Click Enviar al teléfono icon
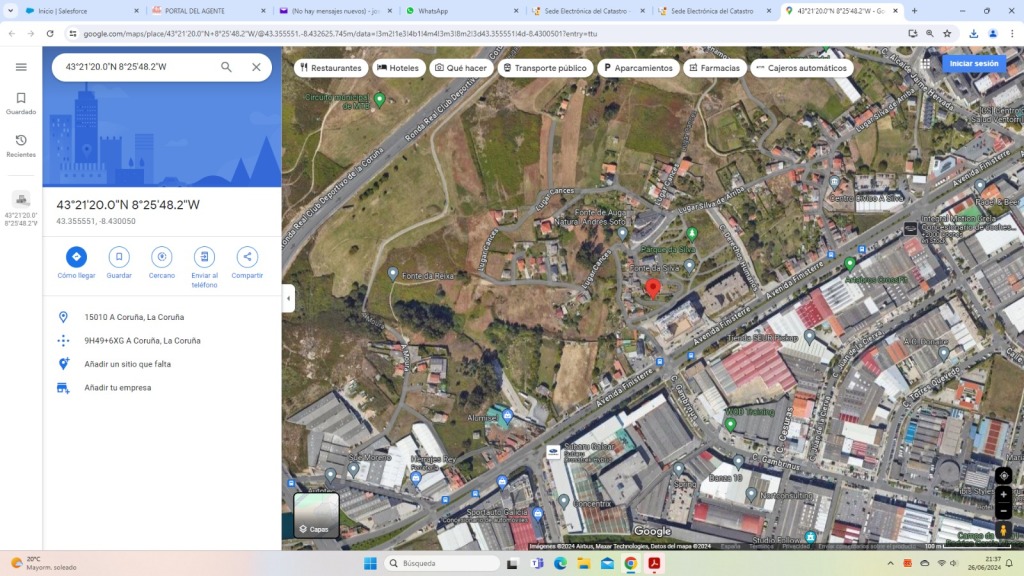The width and height of the screenshot is (1024, 576). [x=204, y=257]
